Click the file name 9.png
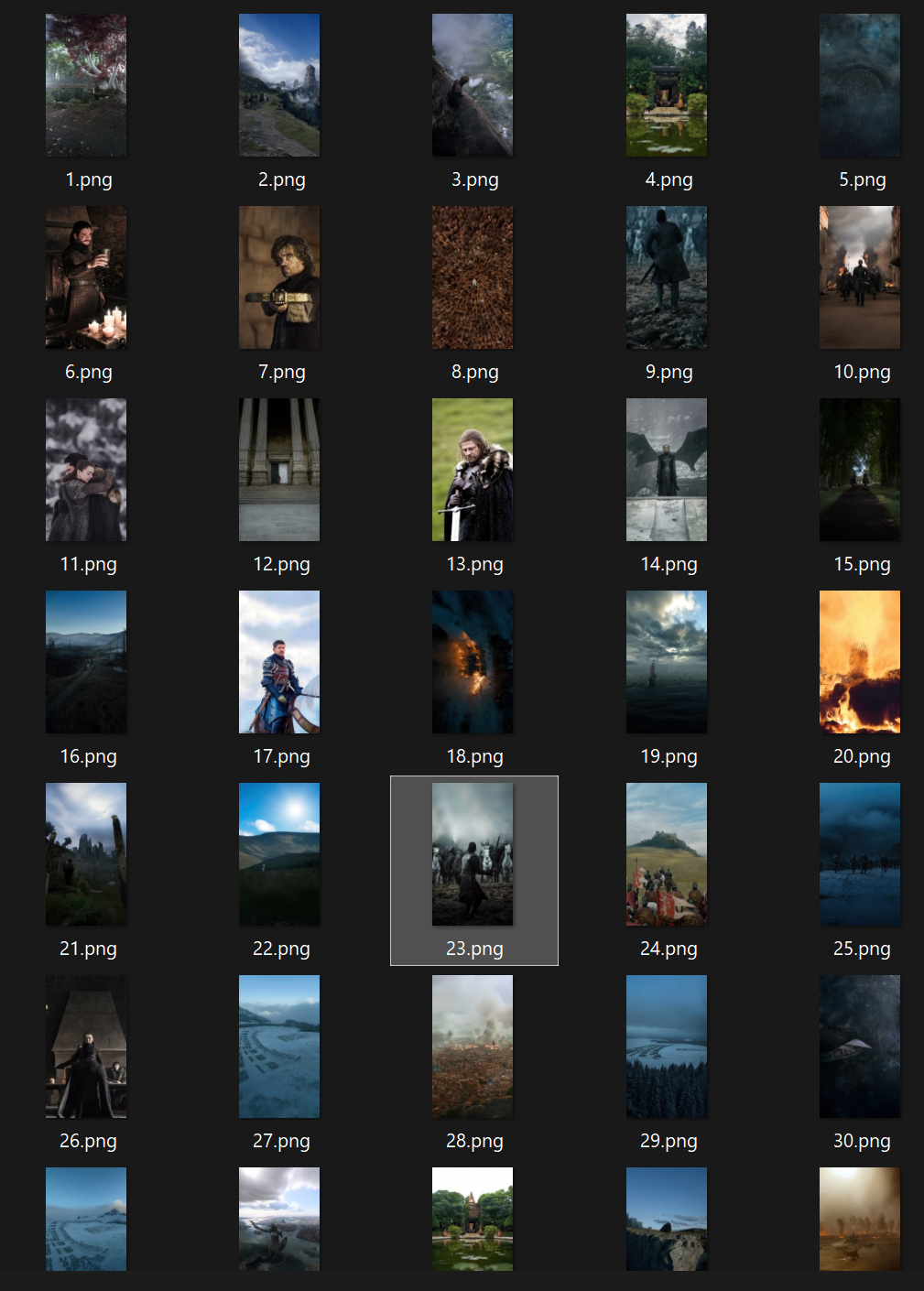This screenshot has width=924, height=1291. pos(669,373)
